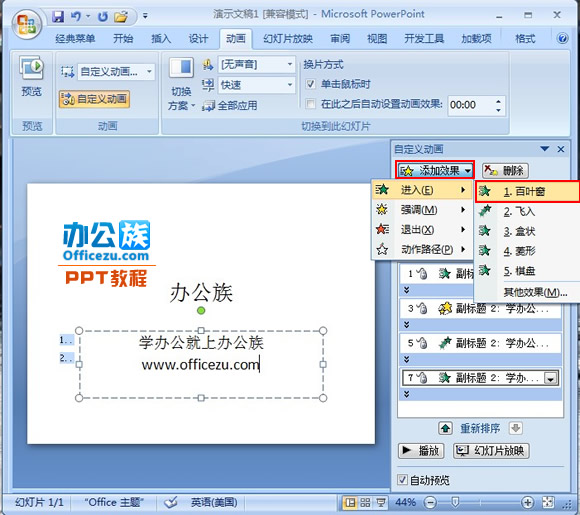Open the Classic Menu (经典菜单) tab
This screenshot has height=515, width=580.
tap(75, 38)
